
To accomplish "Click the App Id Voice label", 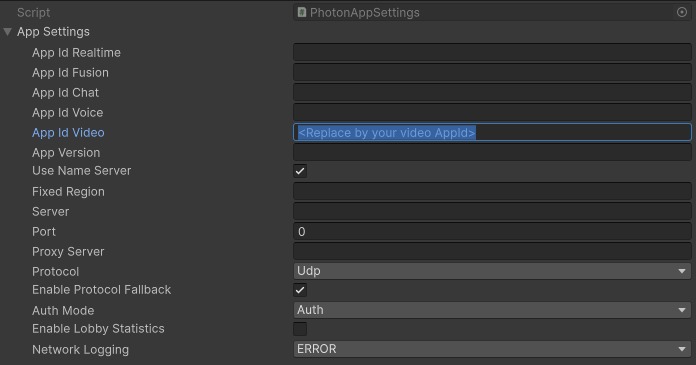I will [x=67, y=113].
